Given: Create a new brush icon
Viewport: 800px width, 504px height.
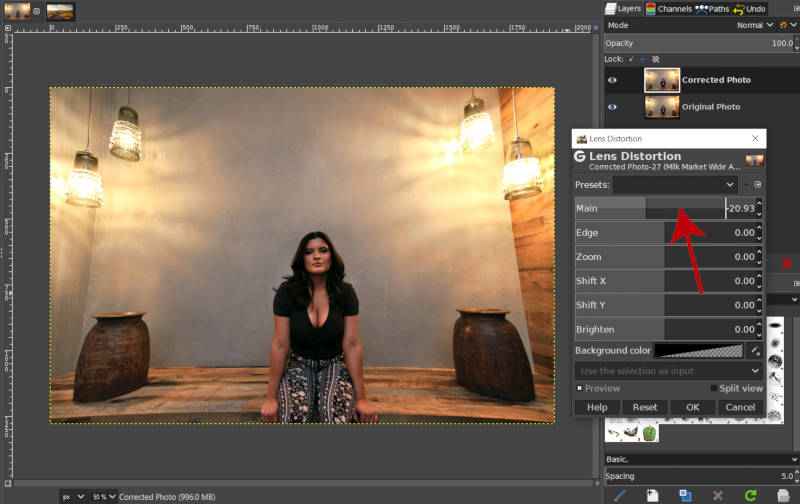Looking at the screenshot, I should (x=652, y=495).
